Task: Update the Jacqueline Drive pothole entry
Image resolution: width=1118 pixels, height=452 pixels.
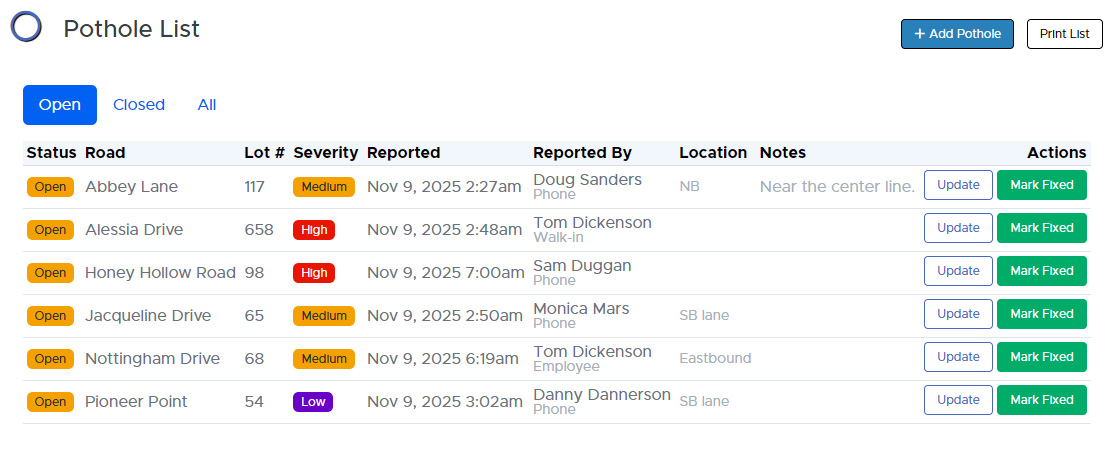Action: [x=958, y=314]
